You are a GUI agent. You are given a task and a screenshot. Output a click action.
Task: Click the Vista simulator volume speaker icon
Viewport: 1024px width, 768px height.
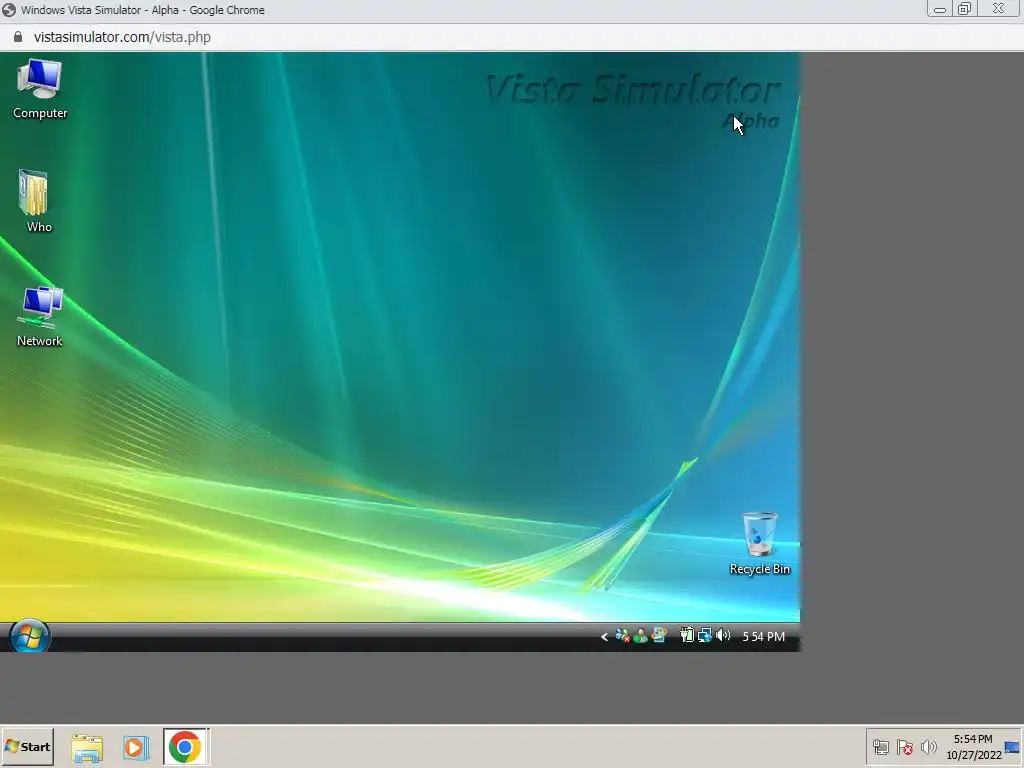coord(723,635)
